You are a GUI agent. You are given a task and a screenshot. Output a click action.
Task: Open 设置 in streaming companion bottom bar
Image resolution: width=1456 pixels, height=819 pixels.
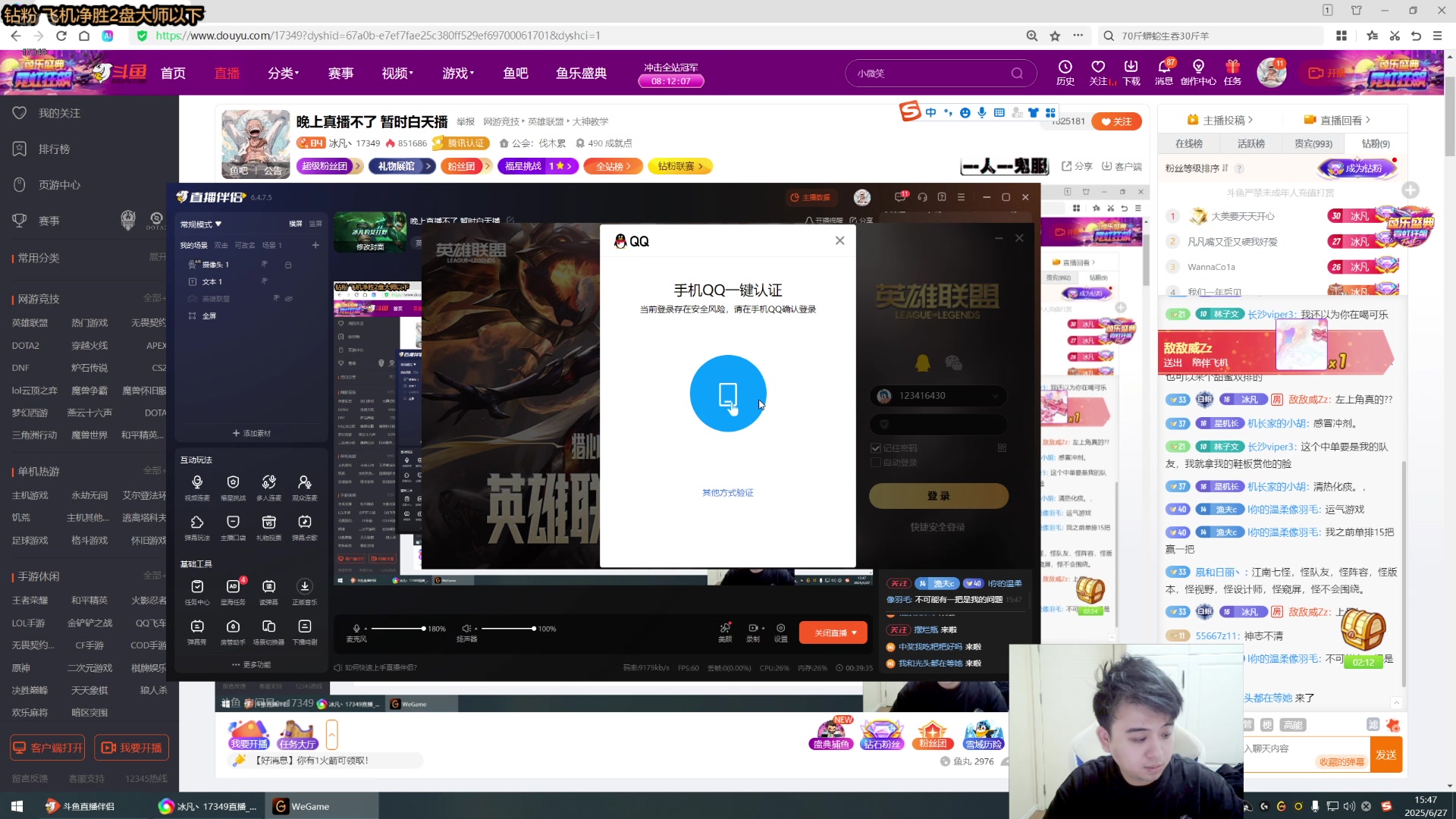[x=780, y=632]
